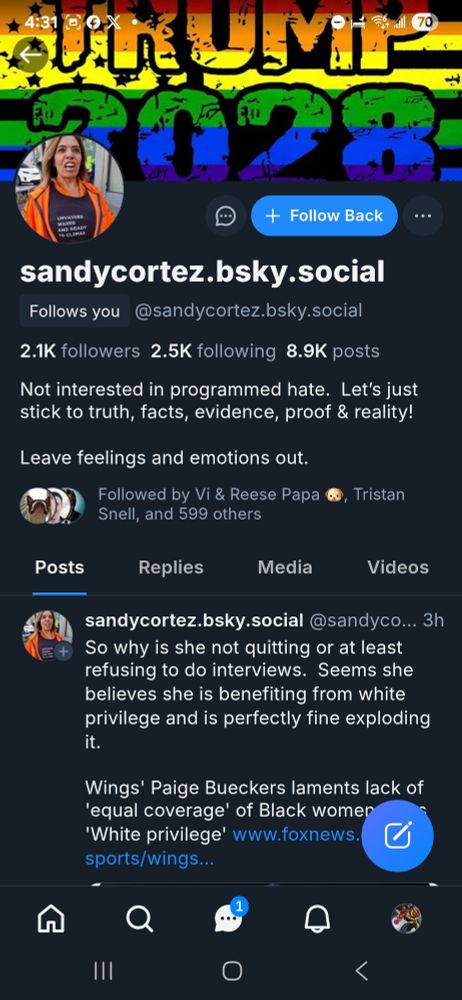
Task: Open the three-dot profile options menu
Action: [422, 216]
